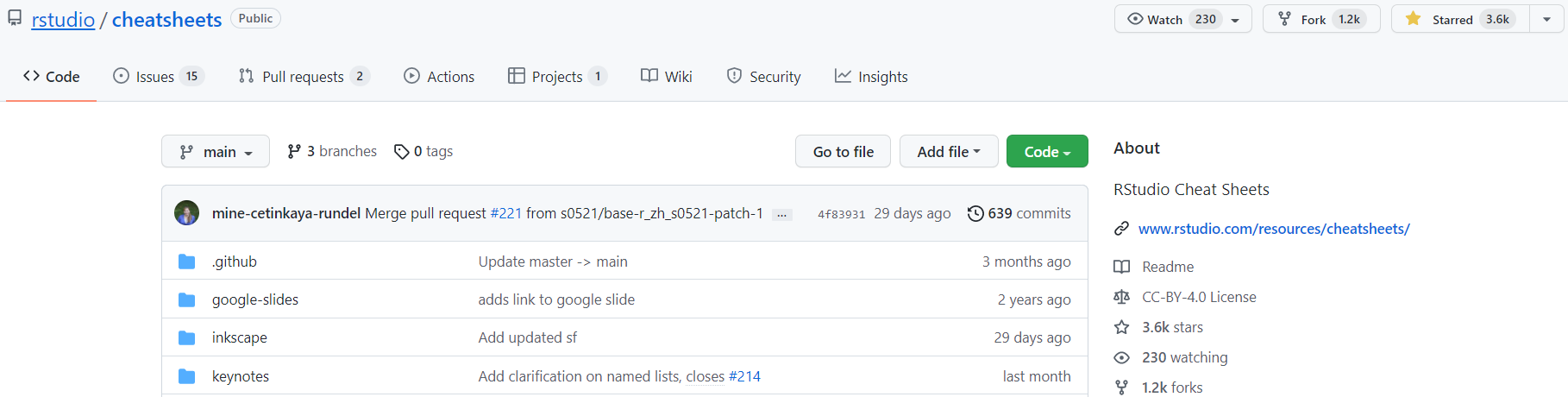
Task: View the 3.6k stars link
Action: click(1172, 327)
